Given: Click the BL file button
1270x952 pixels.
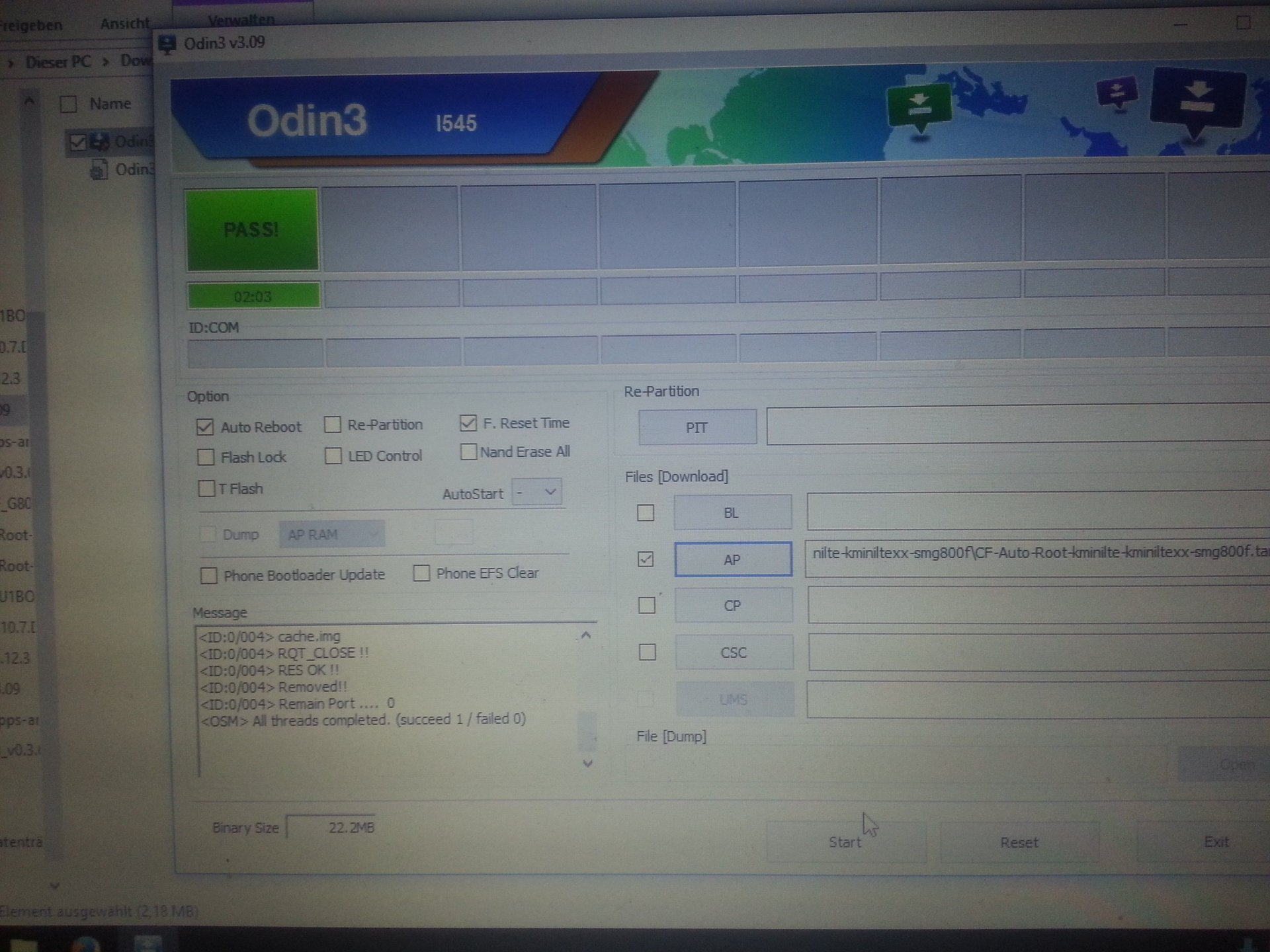Looking at the screenshot, I should coord(732,512).
